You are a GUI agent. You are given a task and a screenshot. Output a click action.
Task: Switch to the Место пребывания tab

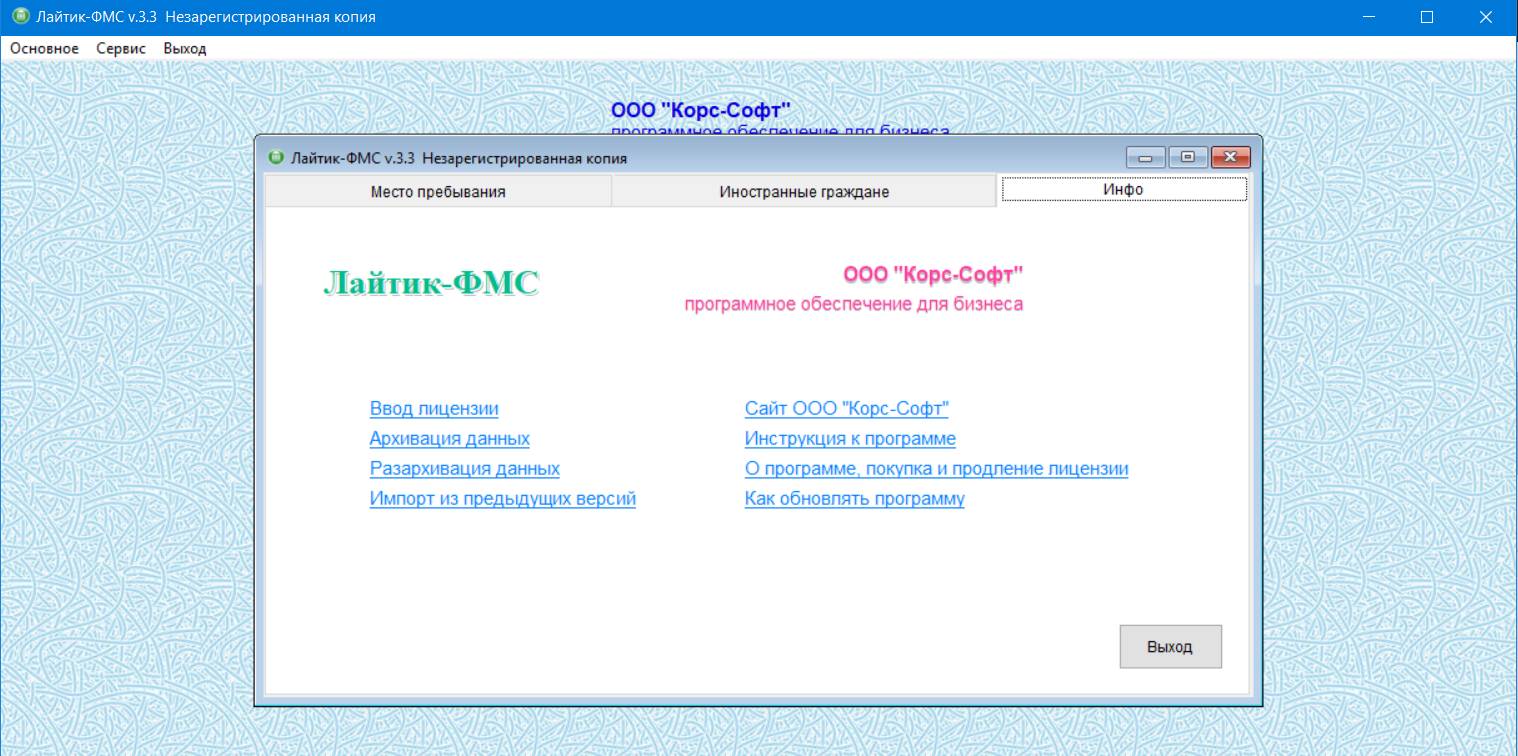(x=438, y=192)
